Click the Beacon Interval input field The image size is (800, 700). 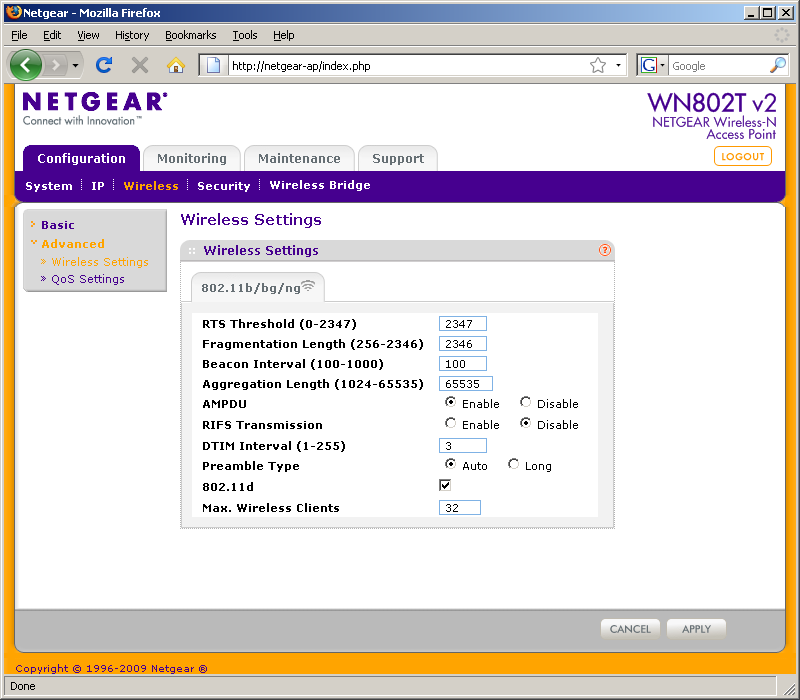[x=463, y=363]
